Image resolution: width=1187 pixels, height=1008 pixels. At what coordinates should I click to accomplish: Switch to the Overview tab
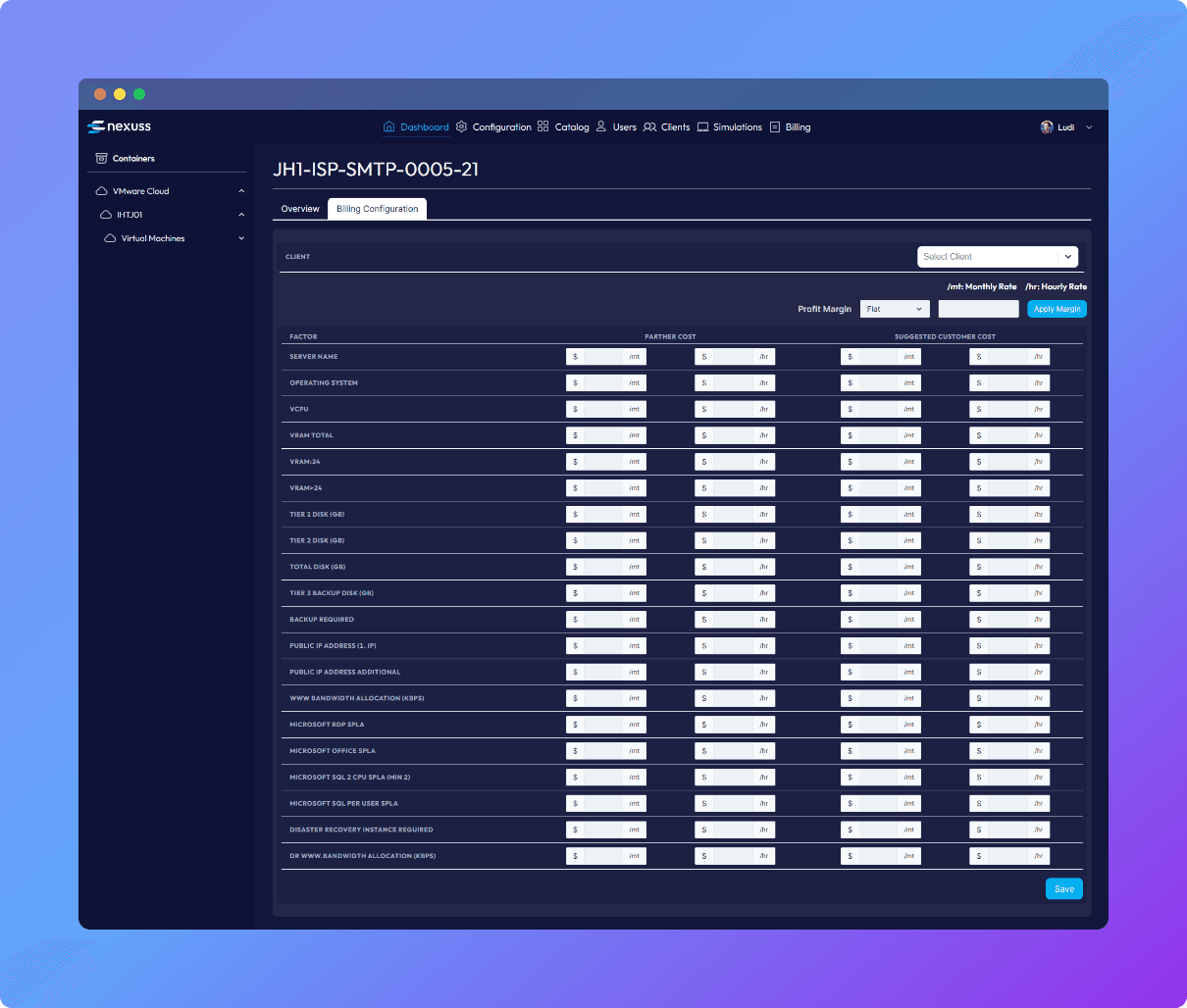click(x=300, y=209)
